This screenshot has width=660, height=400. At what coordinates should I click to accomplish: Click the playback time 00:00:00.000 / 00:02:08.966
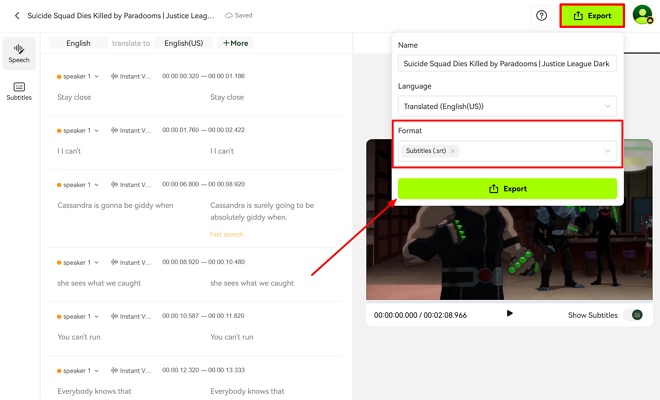pos(420,315)
